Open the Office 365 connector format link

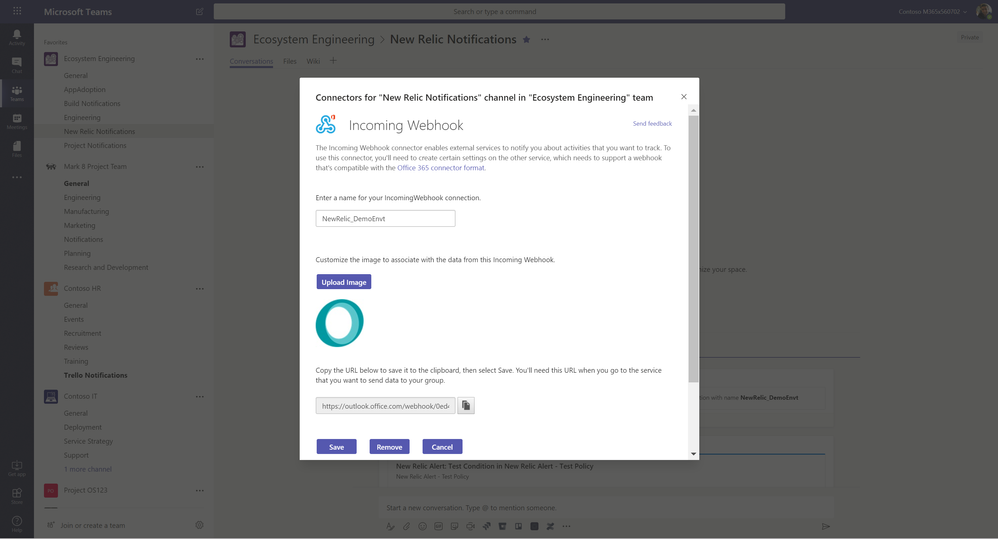441,168
